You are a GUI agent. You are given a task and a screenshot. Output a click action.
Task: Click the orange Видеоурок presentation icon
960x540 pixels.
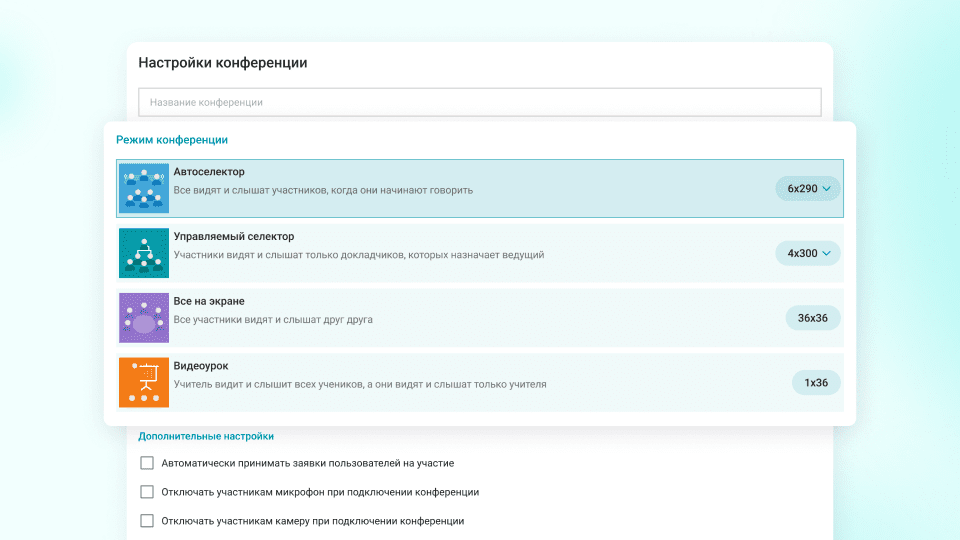coord(144,382)
